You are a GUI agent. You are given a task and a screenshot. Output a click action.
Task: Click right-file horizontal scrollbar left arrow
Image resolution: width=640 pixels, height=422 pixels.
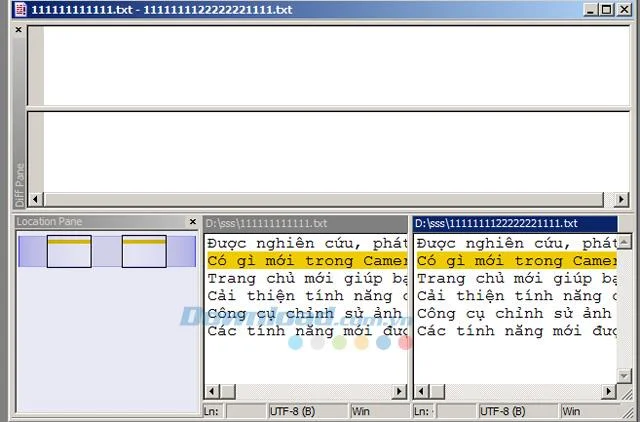coord(421,392)
